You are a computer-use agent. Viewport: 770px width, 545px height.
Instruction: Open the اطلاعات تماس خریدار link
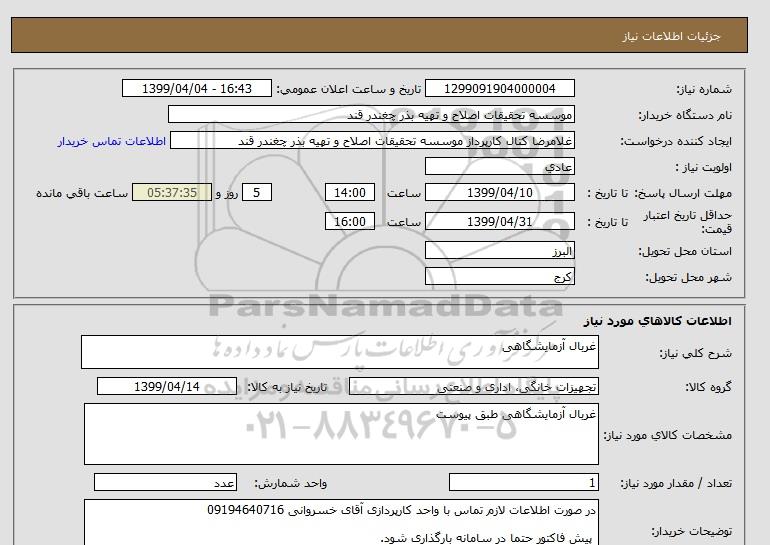coord(111,141)
